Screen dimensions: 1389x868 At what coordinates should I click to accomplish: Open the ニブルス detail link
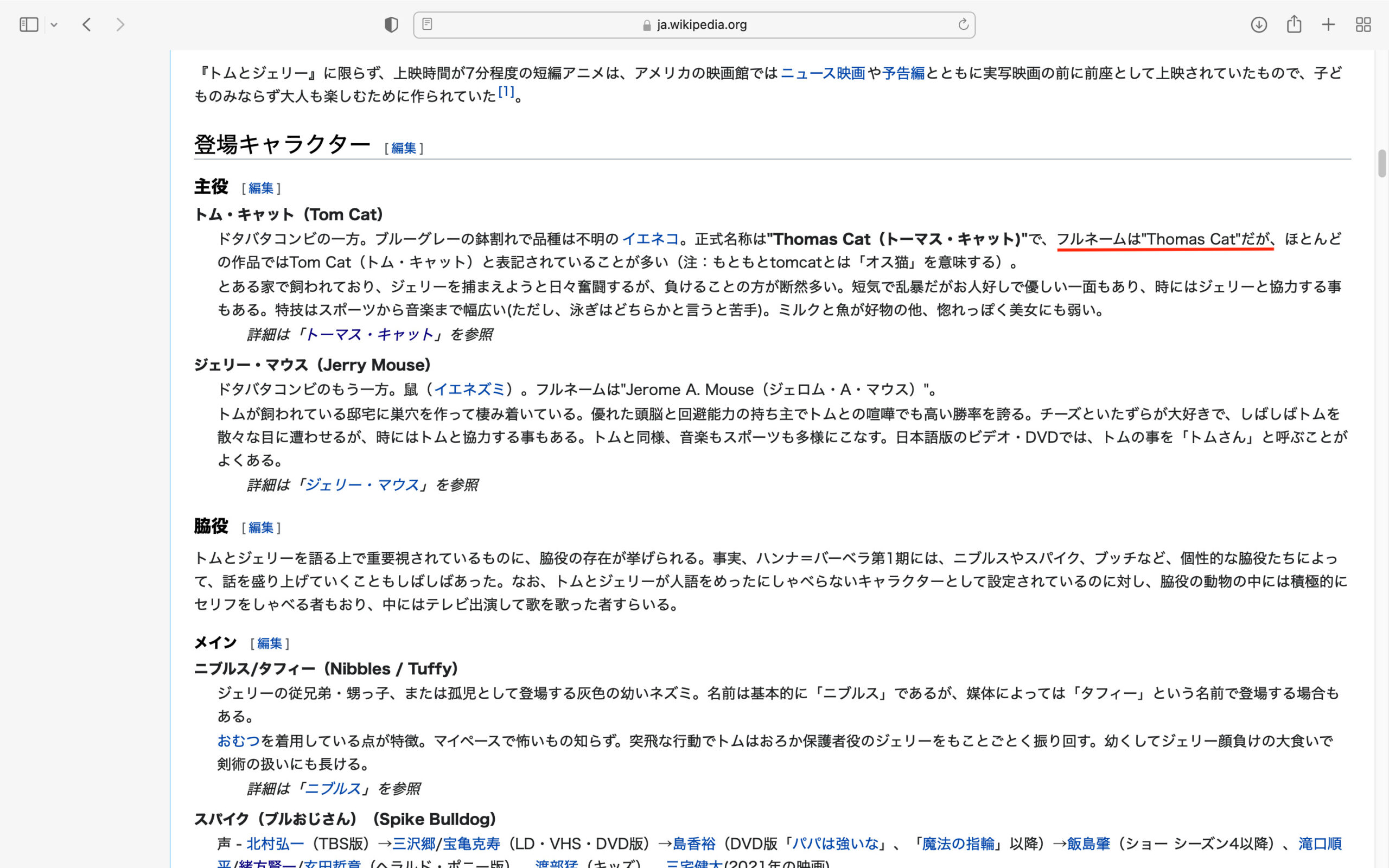[332, 789]
